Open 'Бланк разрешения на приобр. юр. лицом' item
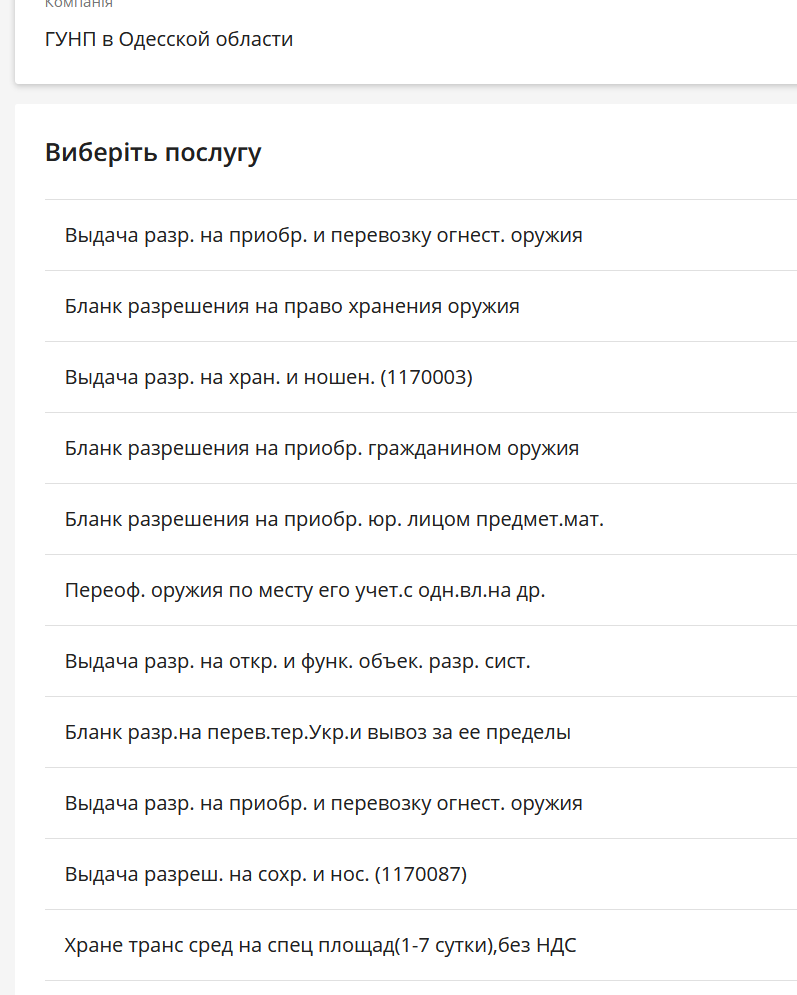The image size is (797, 995). point(334,520)
